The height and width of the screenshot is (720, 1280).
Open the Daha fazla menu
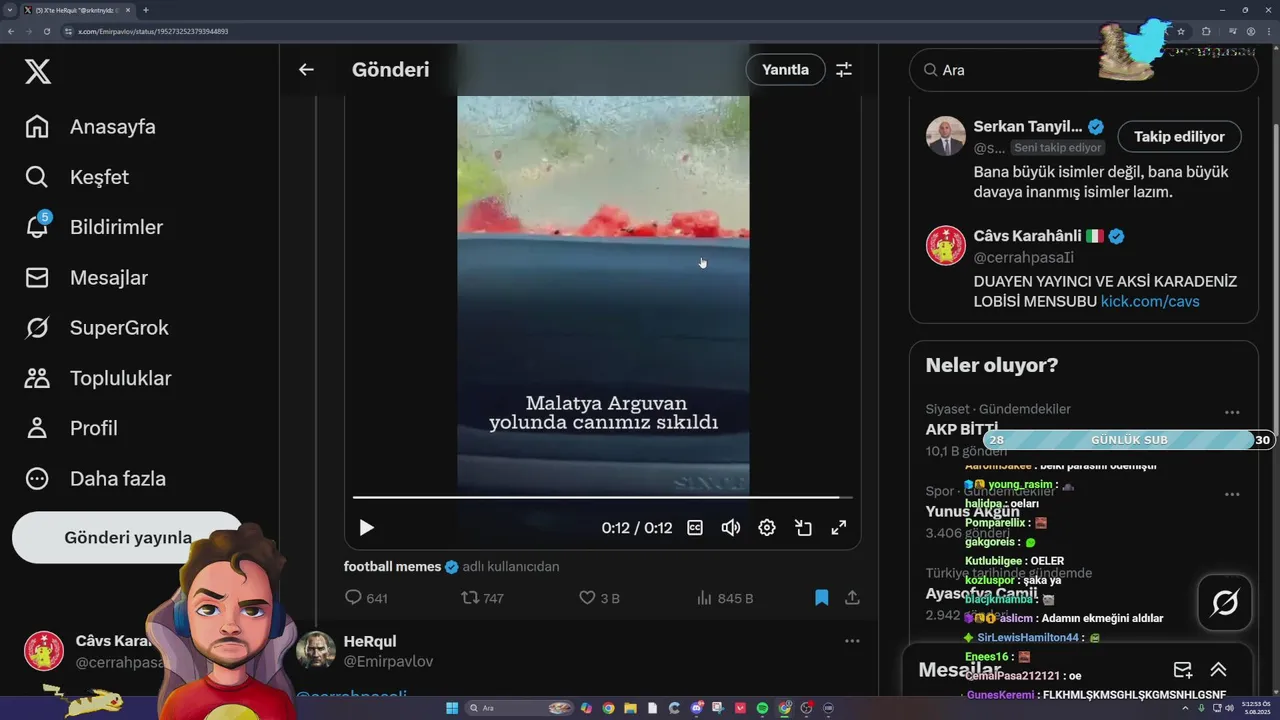pos(95,479)
